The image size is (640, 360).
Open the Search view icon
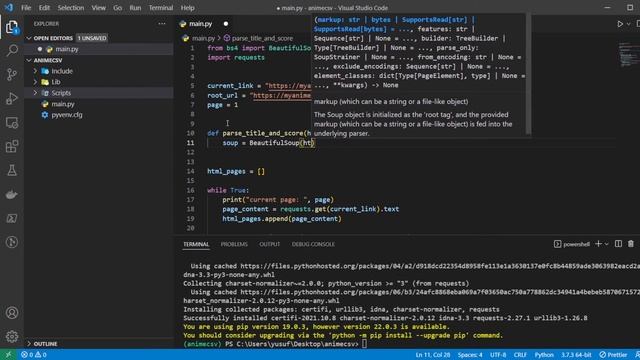tap(12, 51)
